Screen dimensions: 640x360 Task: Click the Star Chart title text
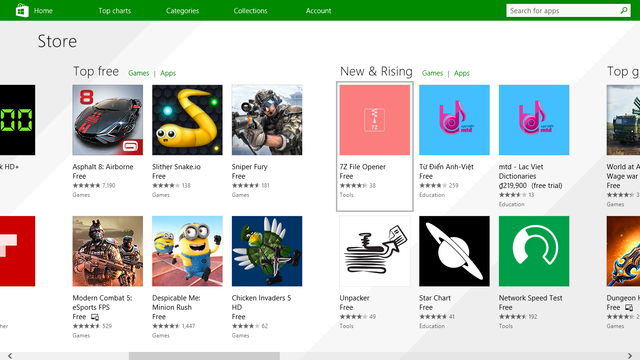[x=435, y=298]
